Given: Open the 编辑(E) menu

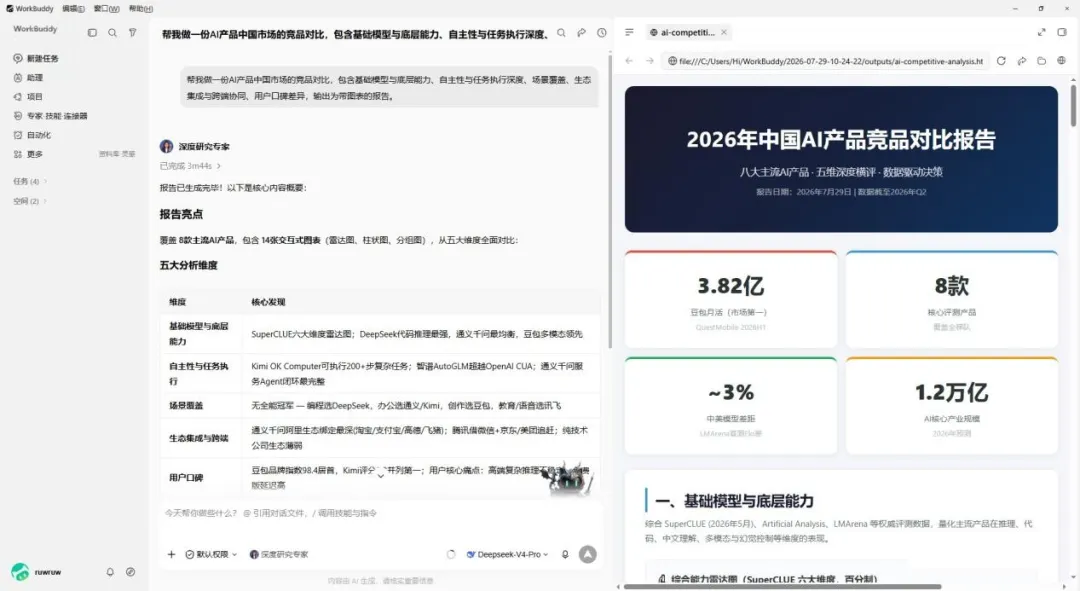Looking at the screenshot, I should [73, 8].
